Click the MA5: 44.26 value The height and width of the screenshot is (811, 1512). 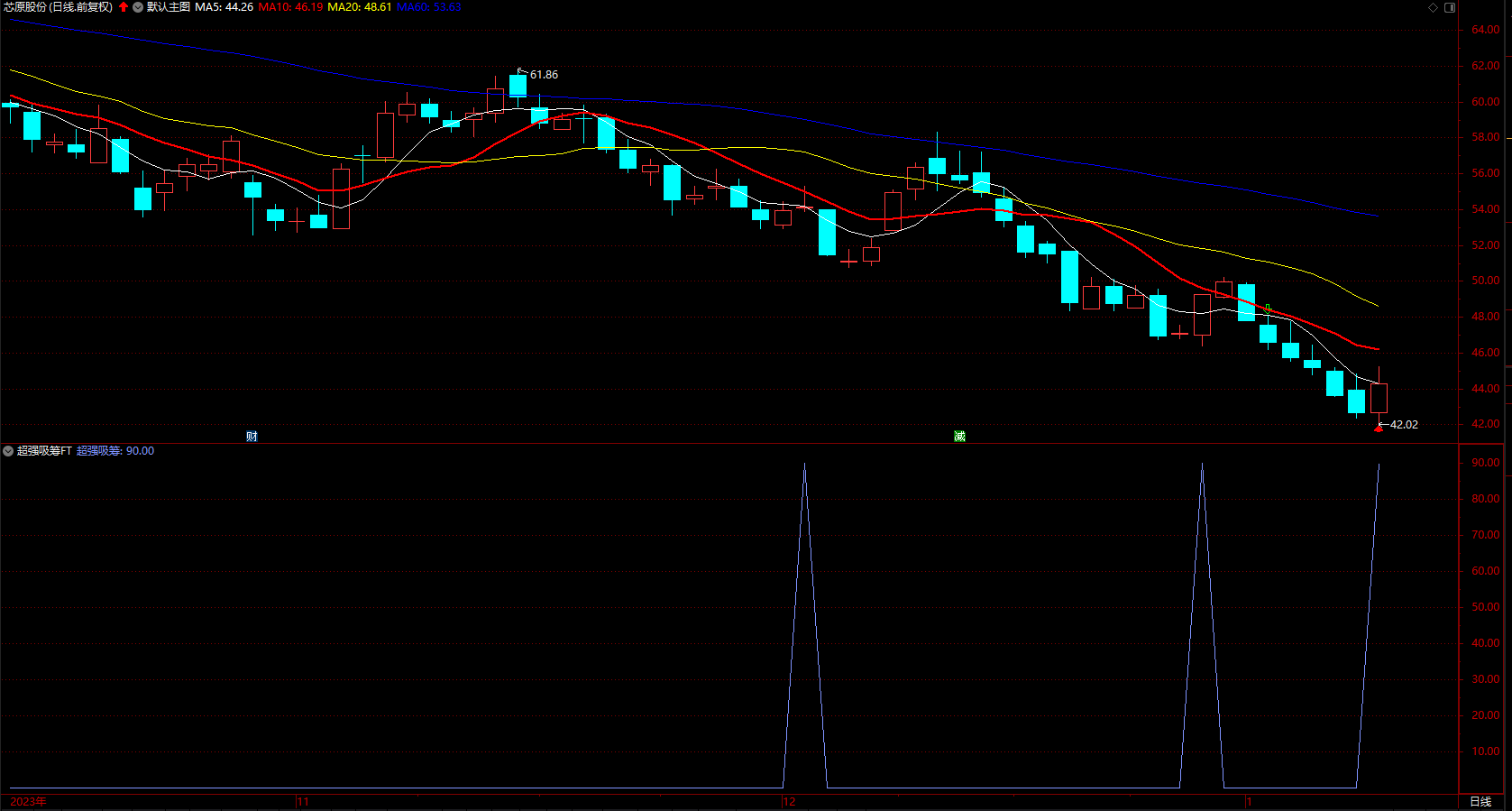tap(225, 7)
